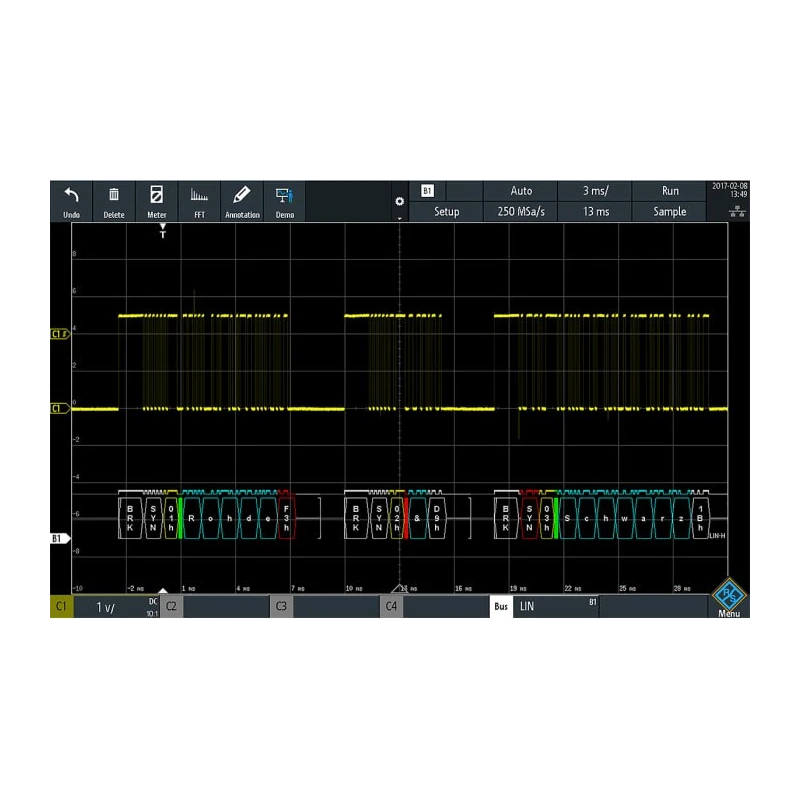Change the Sample acquisition mode

[x=669, y=211]
